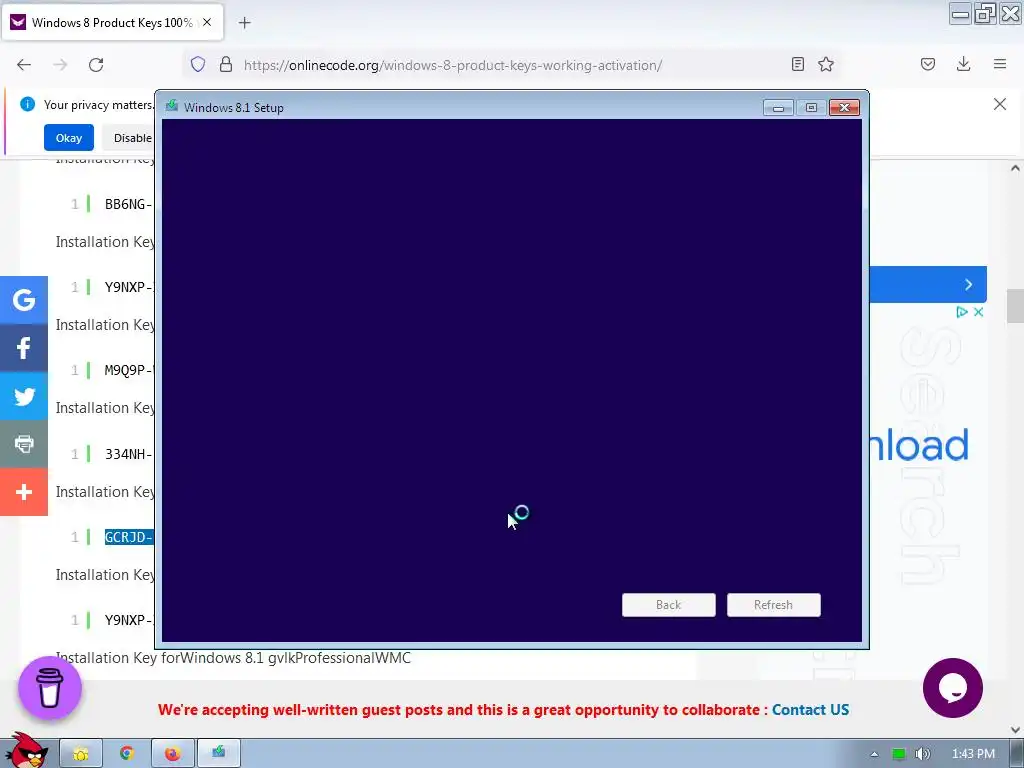Click the vertical scrollbar thumb
This screenshot has height=768, width=1024.
tap(1015, 306)
